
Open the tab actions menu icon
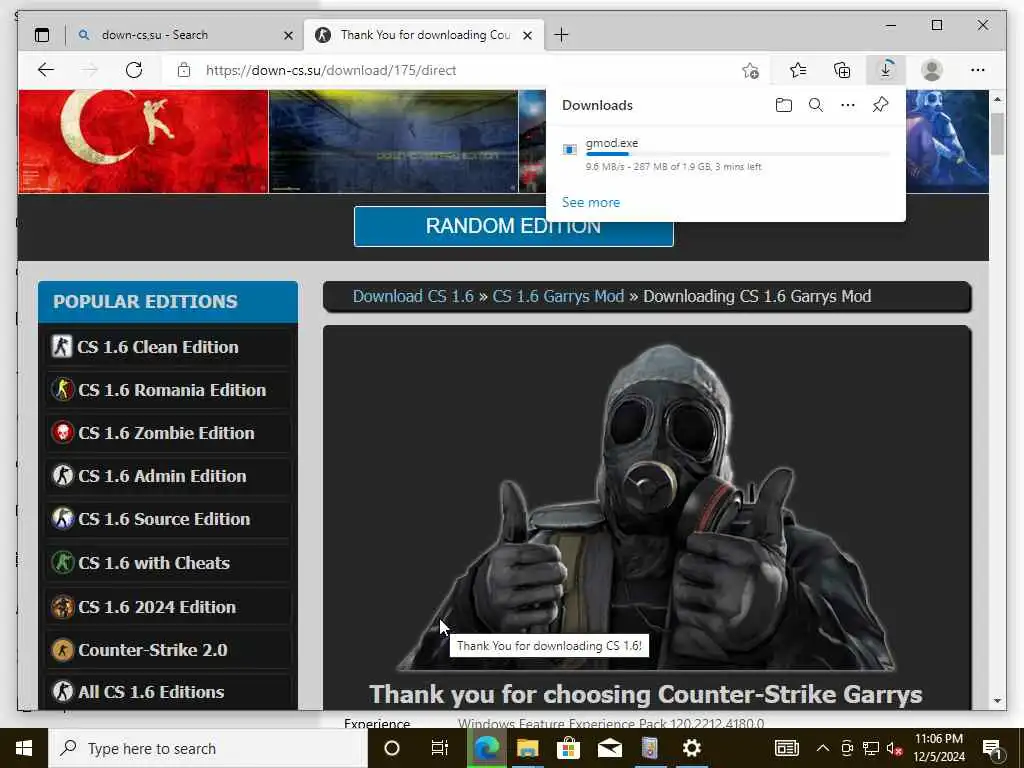tap(42, 35)
